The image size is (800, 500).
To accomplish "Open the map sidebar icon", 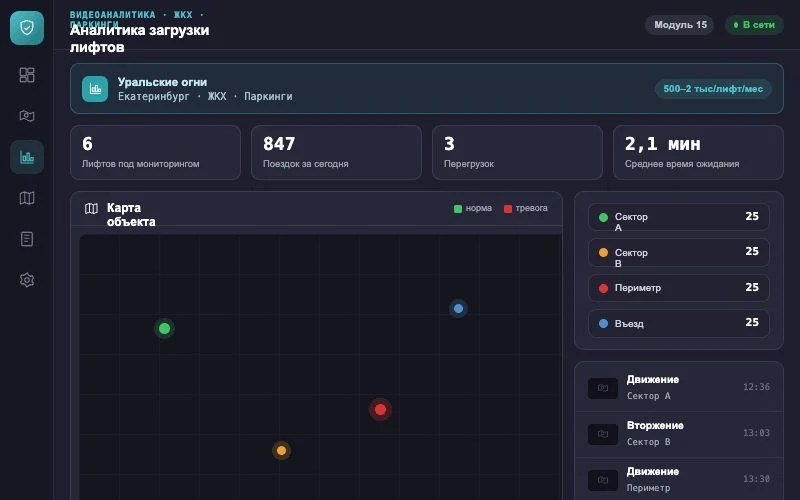I will 27,198.
